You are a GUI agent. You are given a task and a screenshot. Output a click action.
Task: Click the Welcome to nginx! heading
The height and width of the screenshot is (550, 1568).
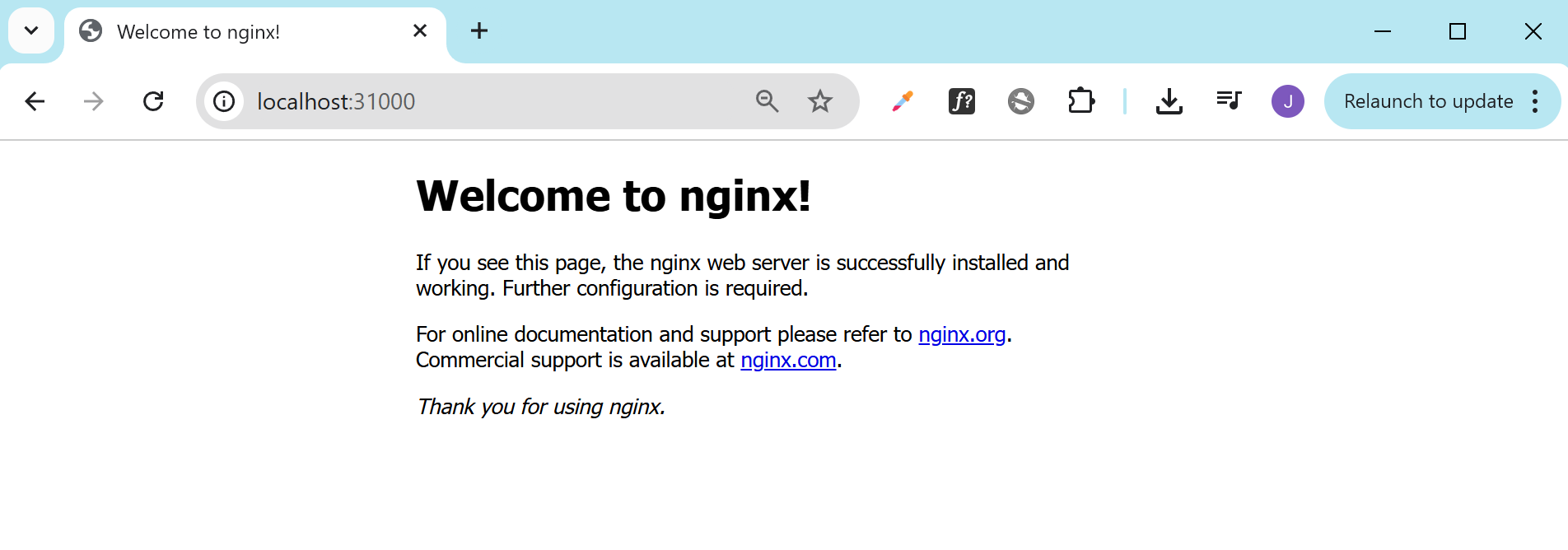pos(614,196)
